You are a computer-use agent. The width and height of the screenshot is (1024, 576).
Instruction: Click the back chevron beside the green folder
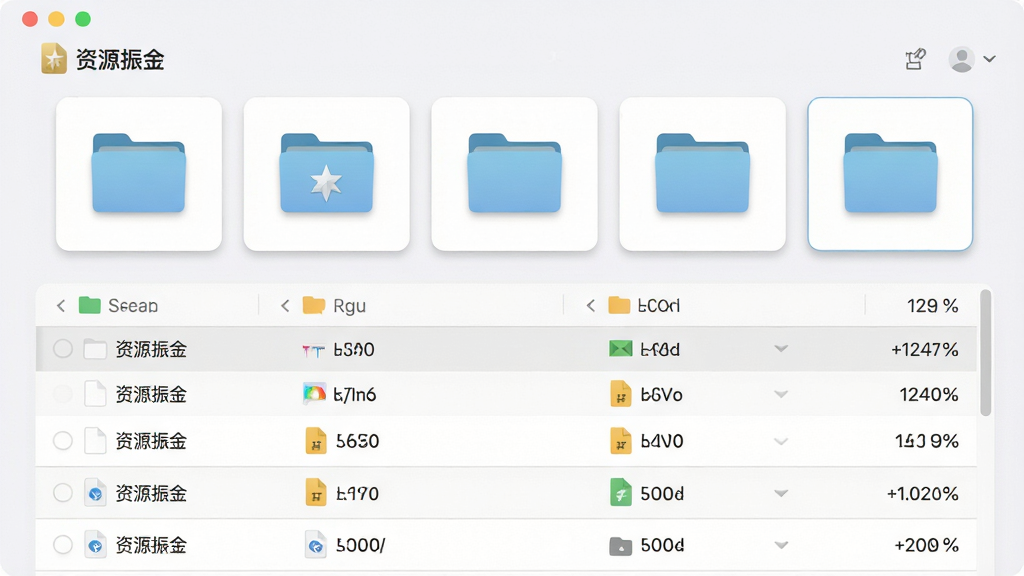pos(61,306)
